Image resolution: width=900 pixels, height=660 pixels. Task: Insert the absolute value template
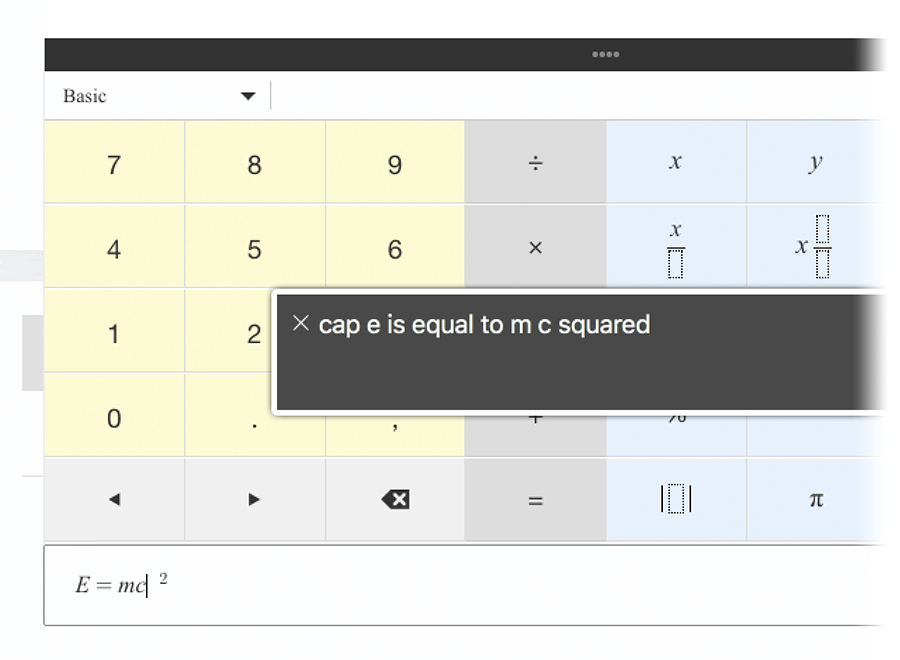pyautogui.click(x=676, y=499)
